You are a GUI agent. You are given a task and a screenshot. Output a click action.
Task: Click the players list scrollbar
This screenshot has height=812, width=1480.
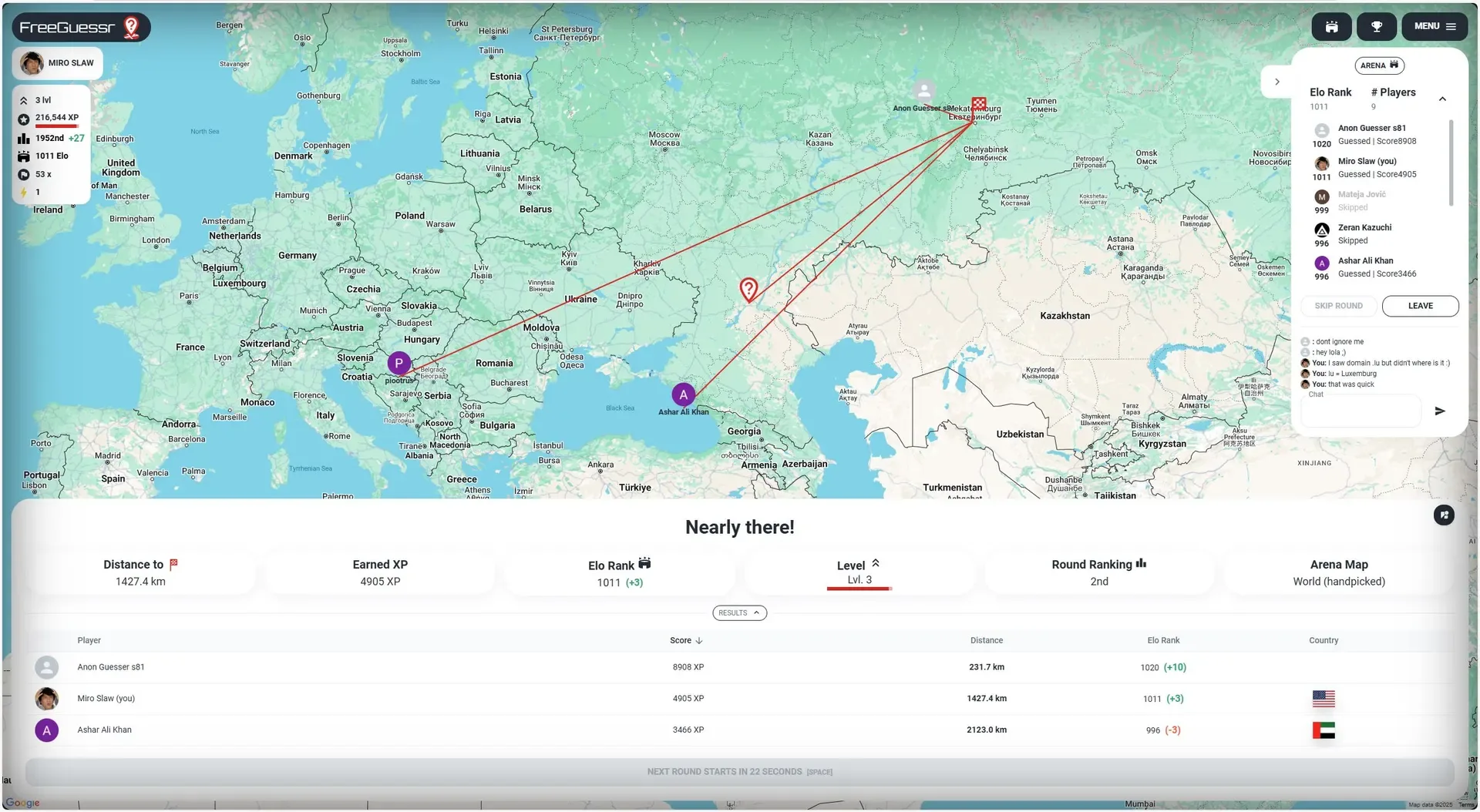click(1451, 163)
